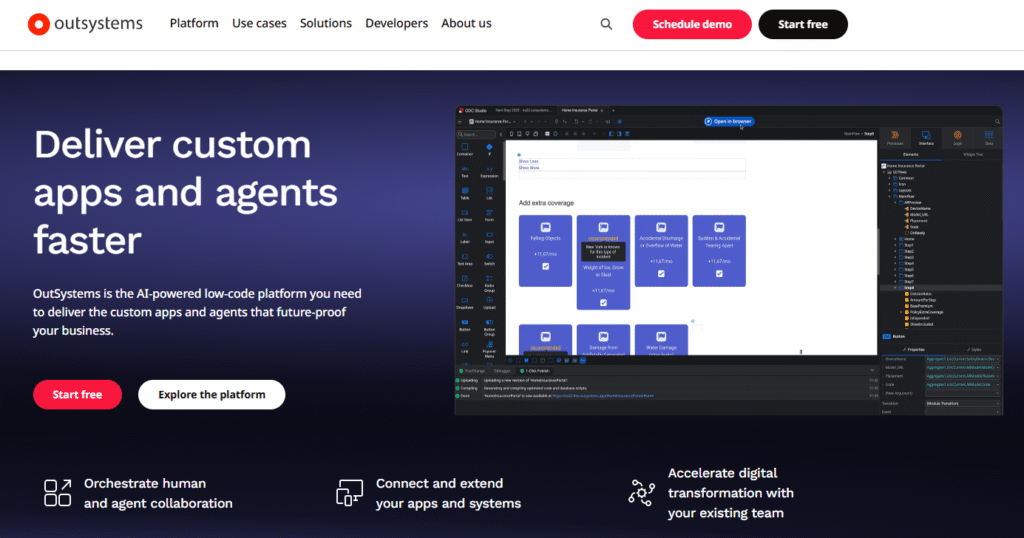Select the Expression widget in toolbox
Viewport: 1024px width, 538px height.
coord(489,172)
